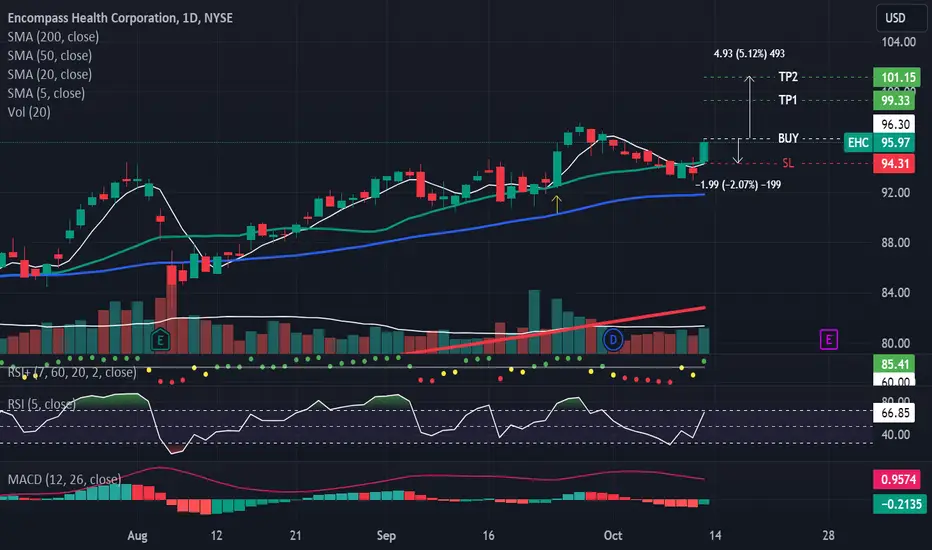Viewport: 932px width, 550px height.
Task: Click the TP1 take-profit label
Action: click(788, 100)
